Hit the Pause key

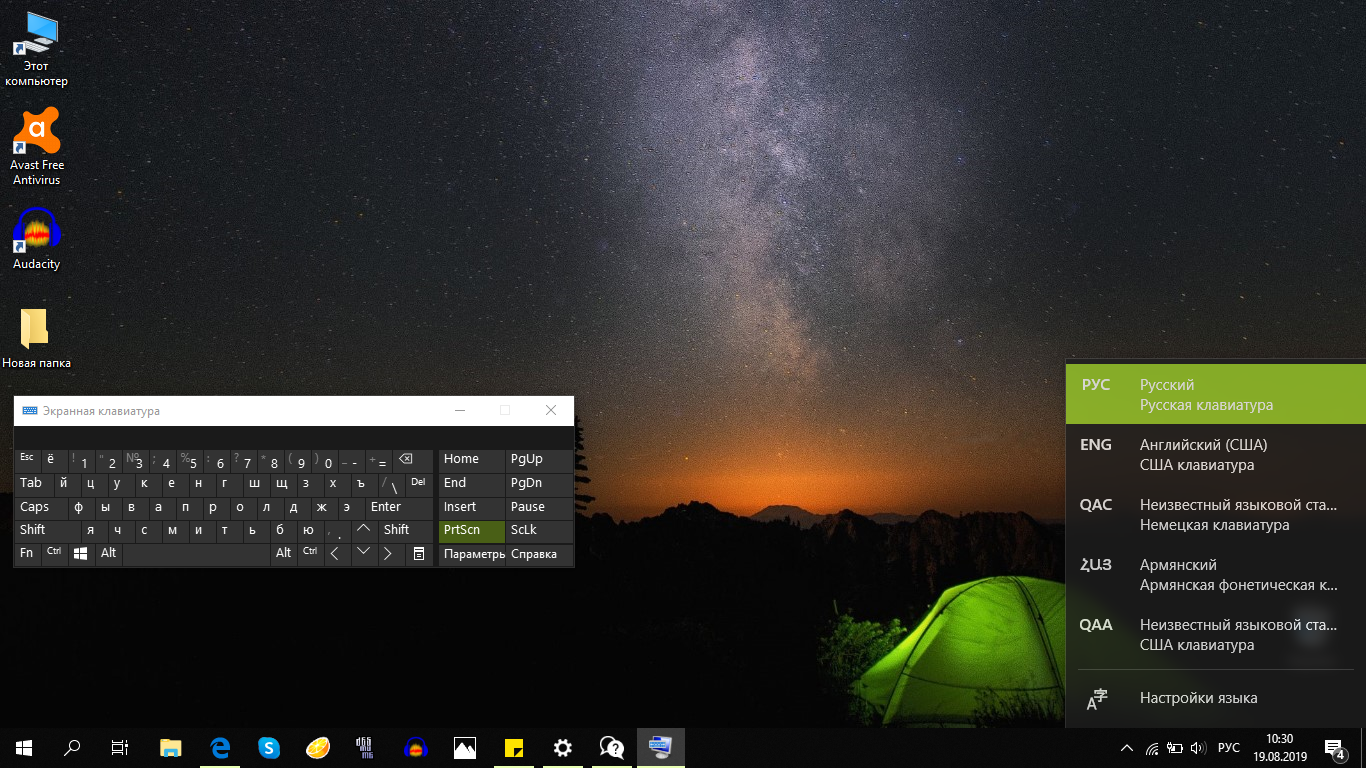pyautogui.click(x=539, y=507)
